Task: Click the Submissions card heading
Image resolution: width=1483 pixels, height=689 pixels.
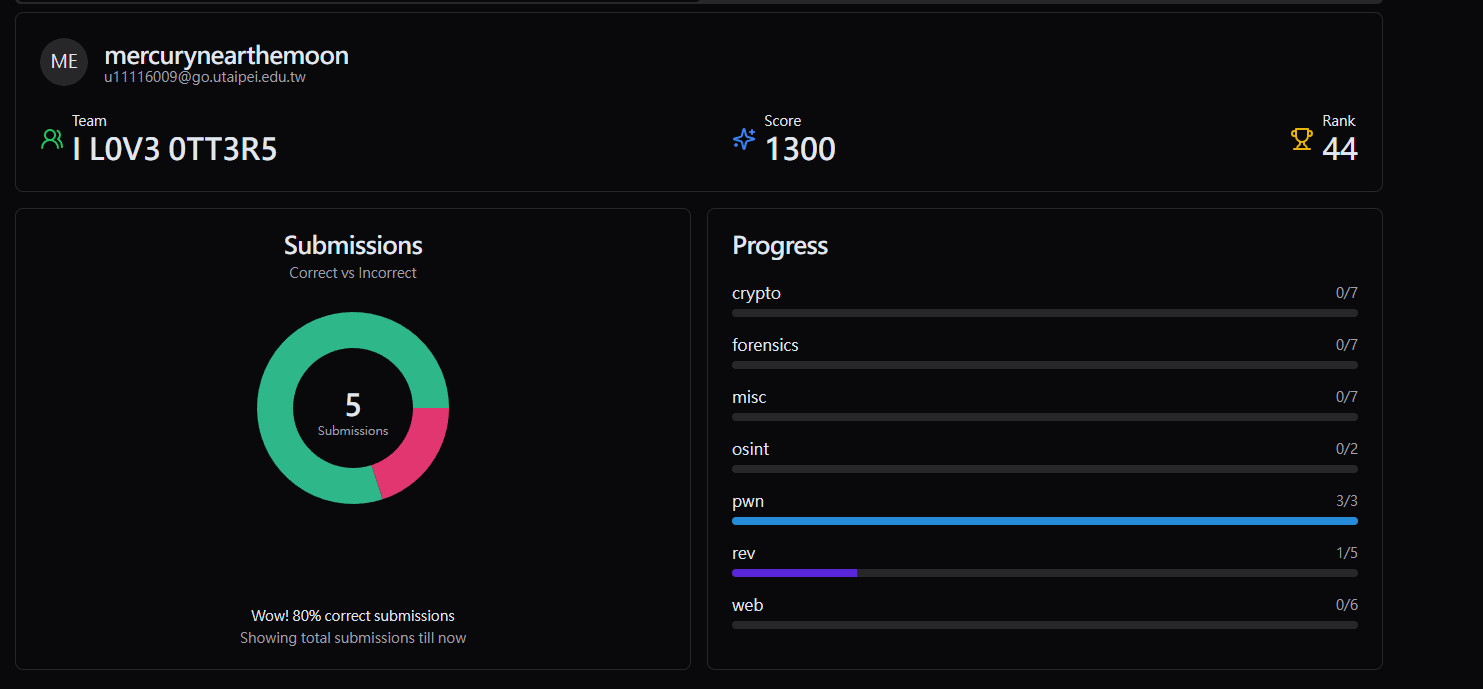Action: 353,245
